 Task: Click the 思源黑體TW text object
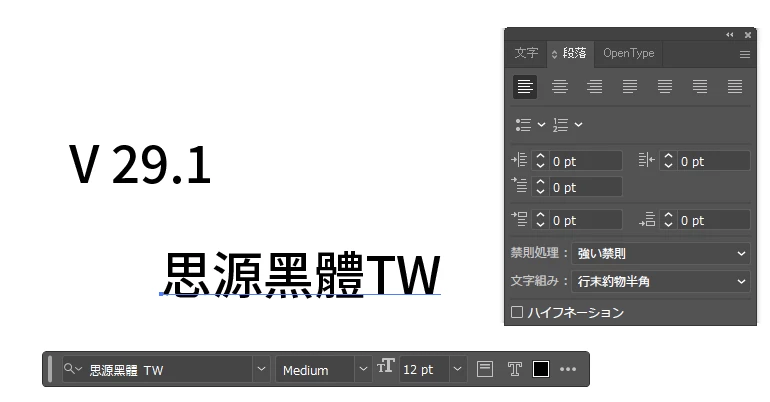302,274
